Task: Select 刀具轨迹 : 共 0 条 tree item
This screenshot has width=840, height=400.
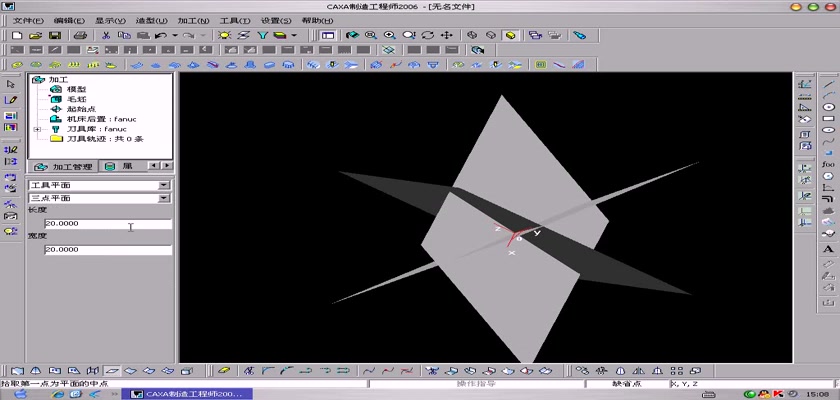Action: click(104, 139)
